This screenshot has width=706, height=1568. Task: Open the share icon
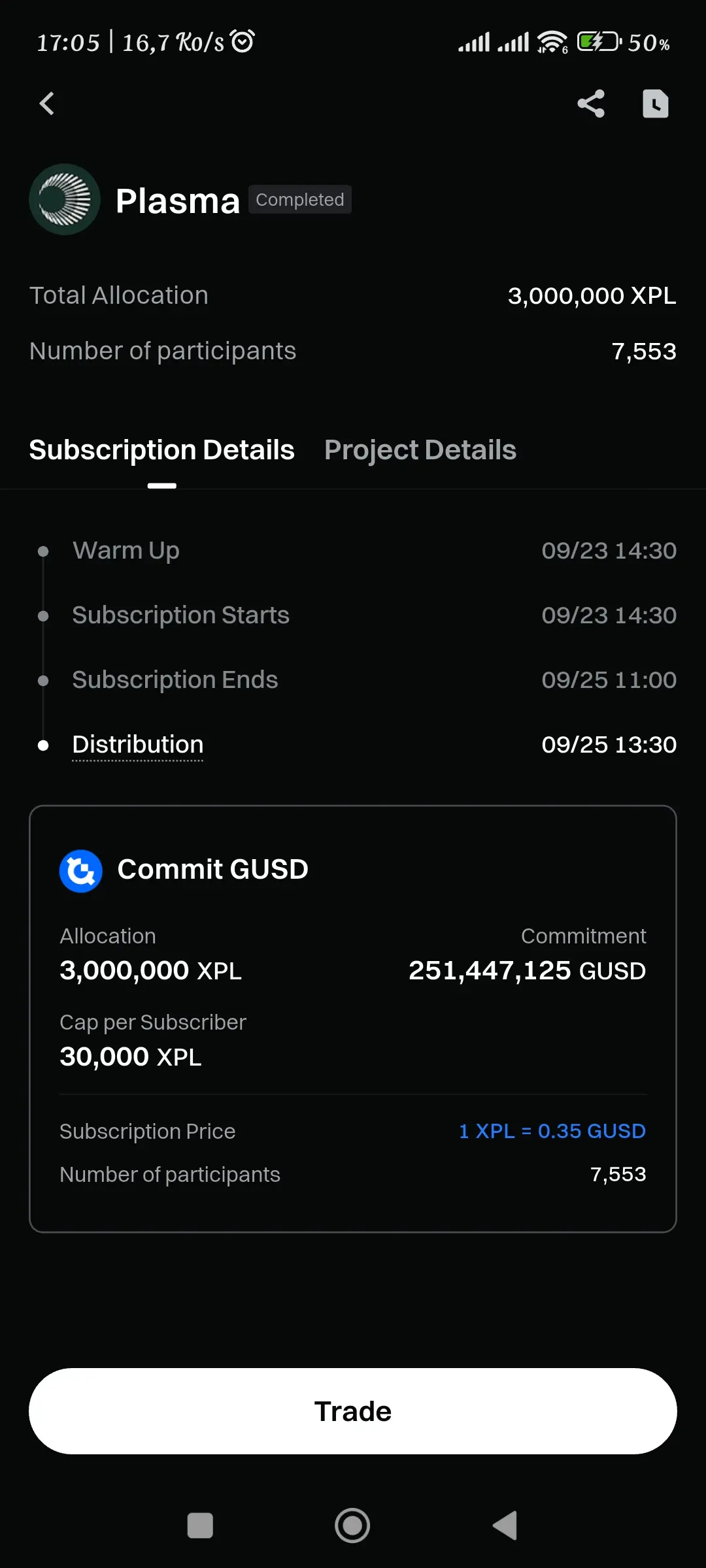pos(591,103)
